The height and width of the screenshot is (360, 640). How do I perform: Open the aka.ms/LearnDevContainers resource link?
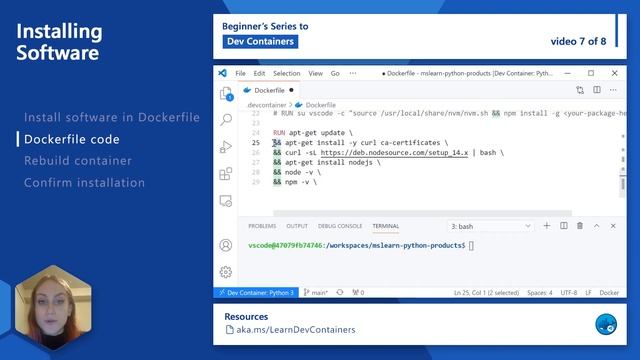[x=296, y=330]
